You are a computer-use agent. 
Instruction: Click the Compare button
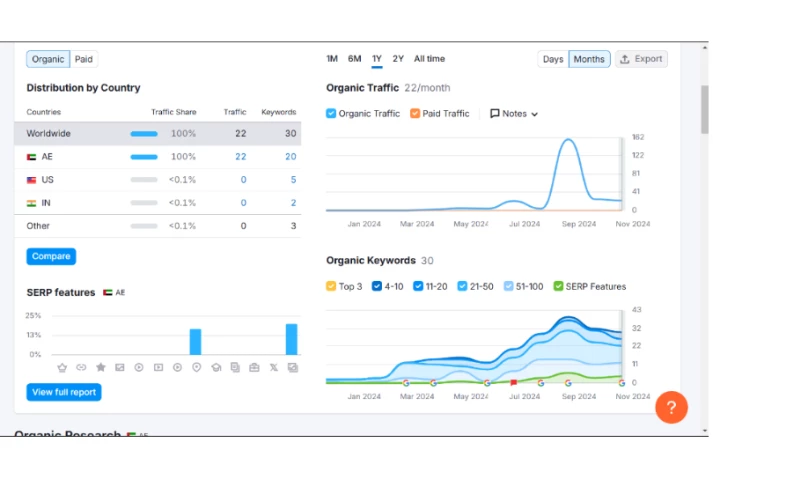(51, 256)
